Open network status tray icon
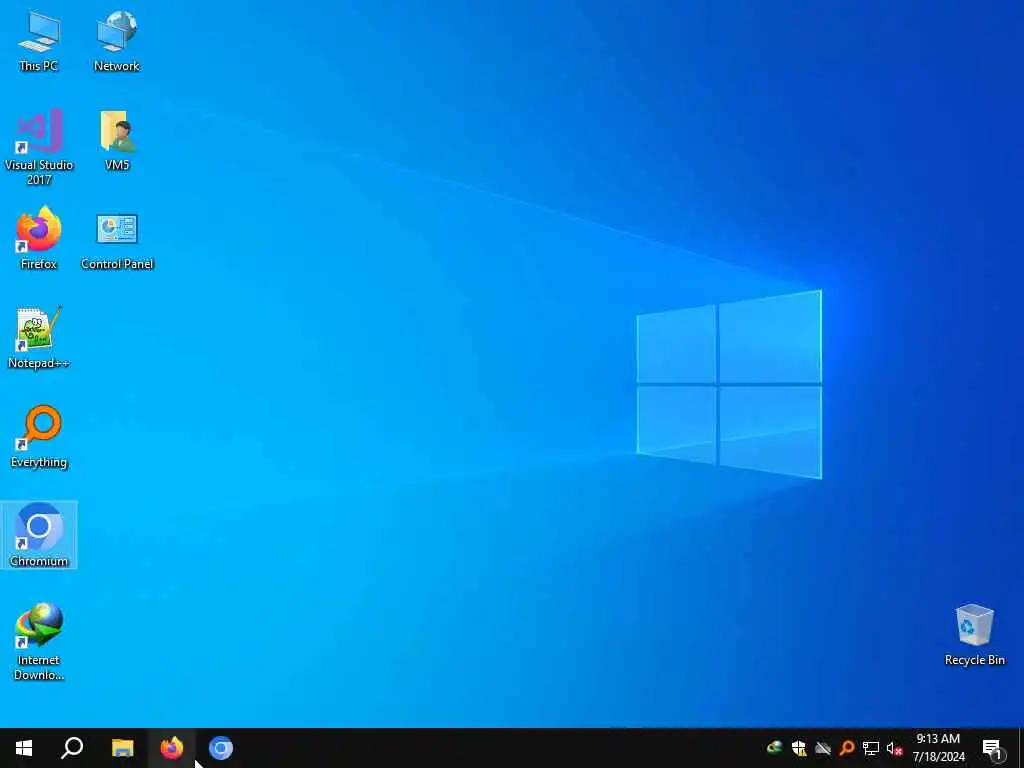 [x=871, y=748]
